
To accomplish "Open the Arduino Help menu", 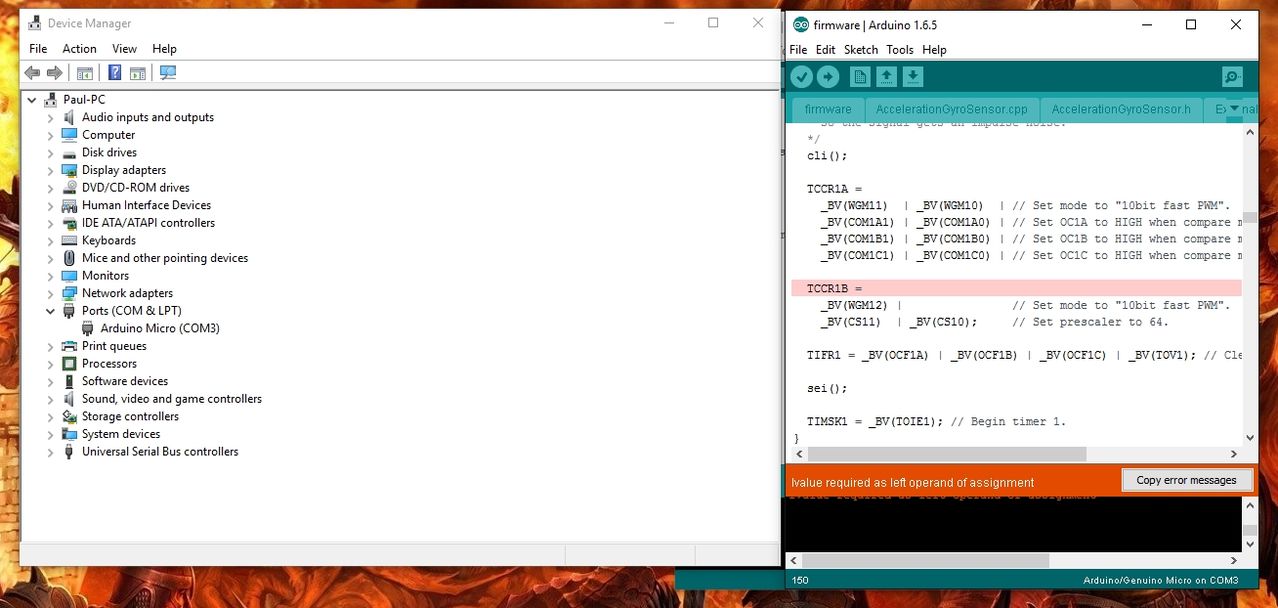I will (934, 49).
